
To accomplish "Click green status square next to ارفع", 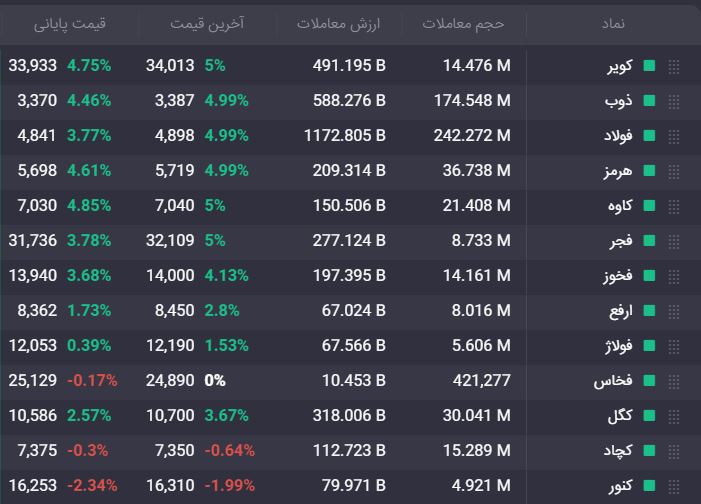I will [649, 310].
